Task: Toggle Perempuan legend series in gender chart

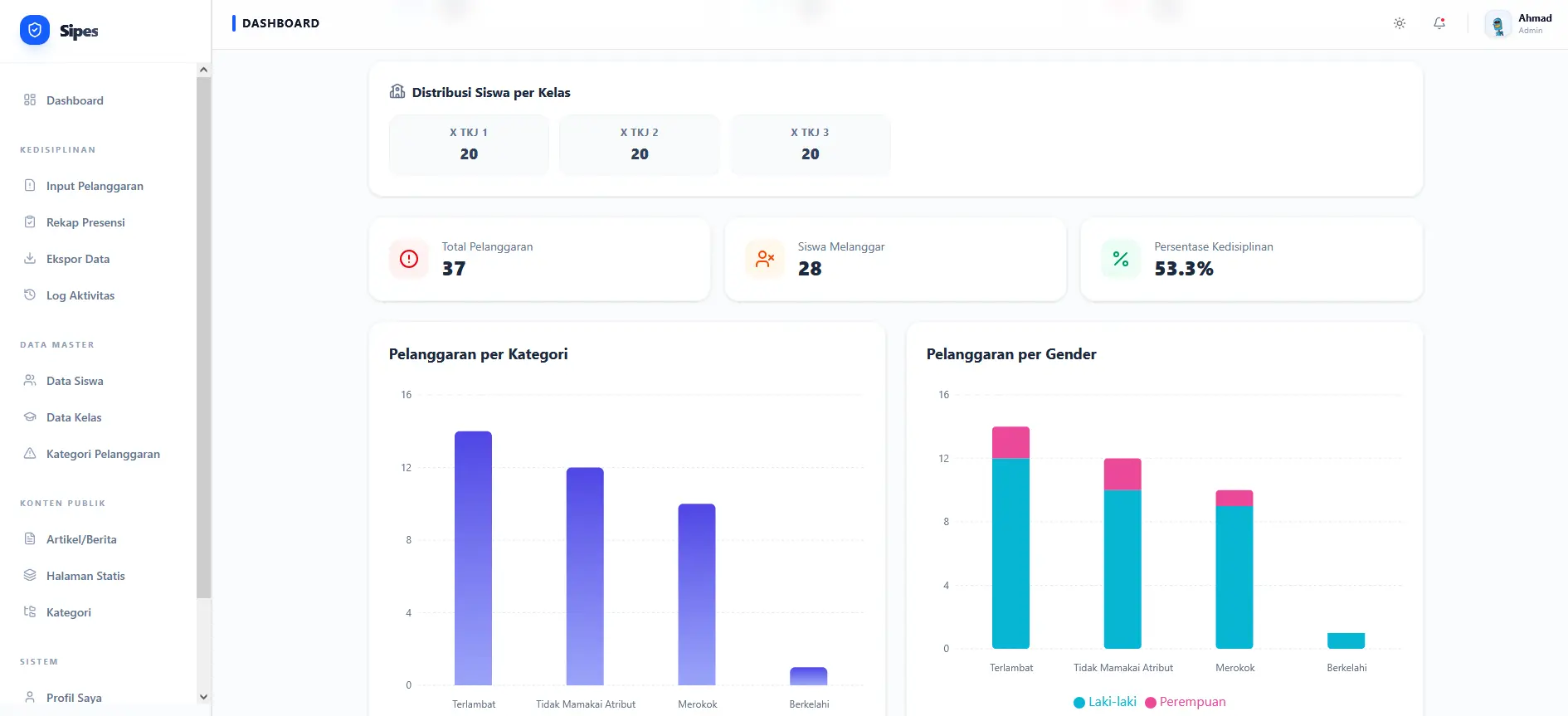Action: pyautogui.click(x=1185, y=702)
